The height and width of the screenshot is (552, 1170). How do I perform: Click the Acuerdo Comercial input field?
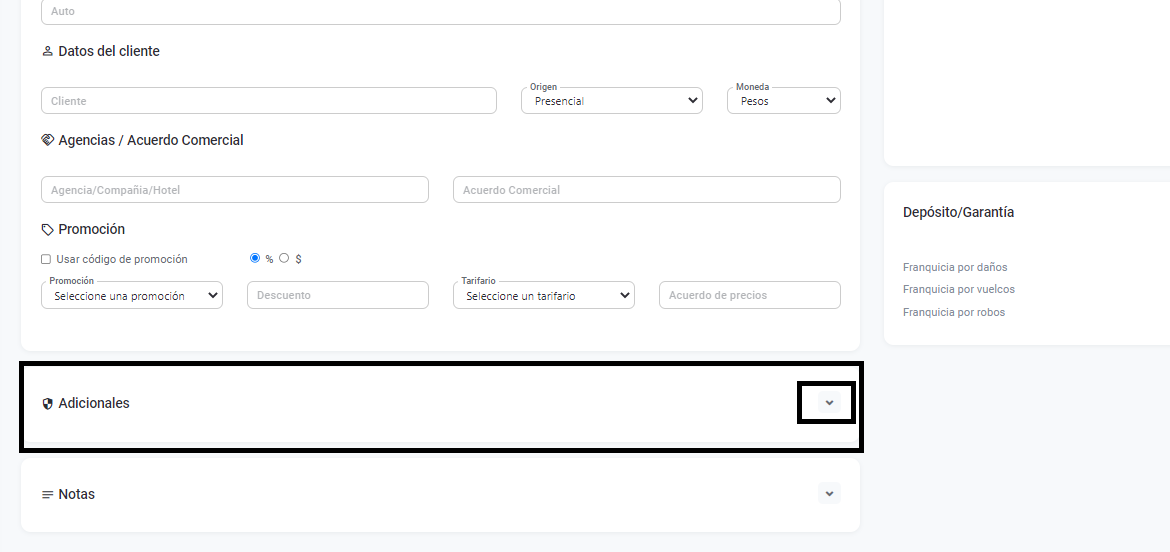pyautogui.click(x=646, y=190)
